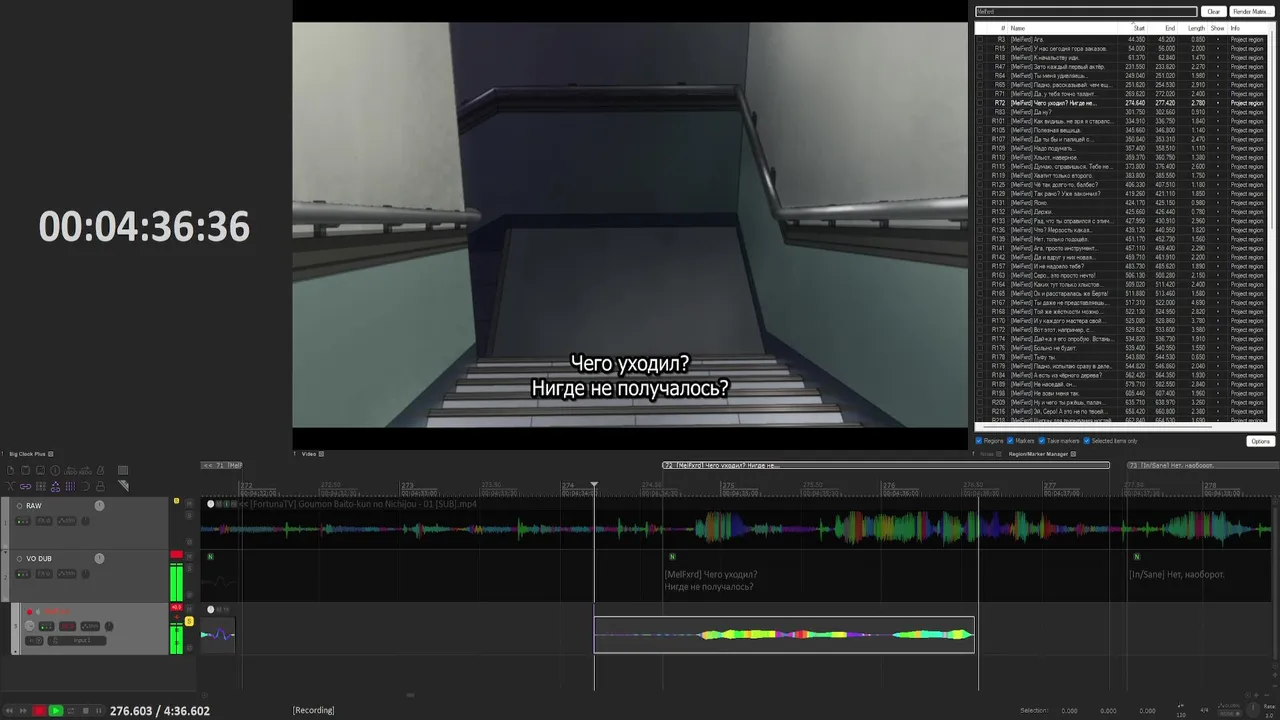Click the New Project toolbar icon

(10, 471)
